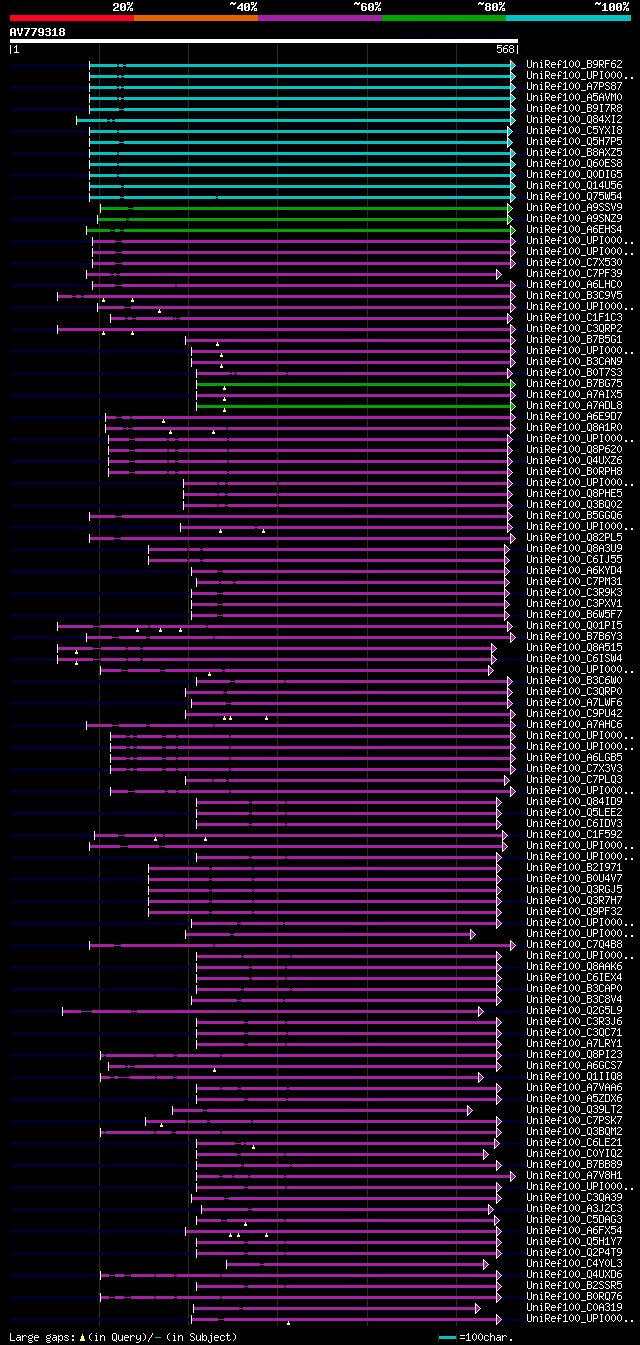Select the UniRef100_A6FX54 label
The width and height of the screenshot is (640, 1345).
[574, 1231]
